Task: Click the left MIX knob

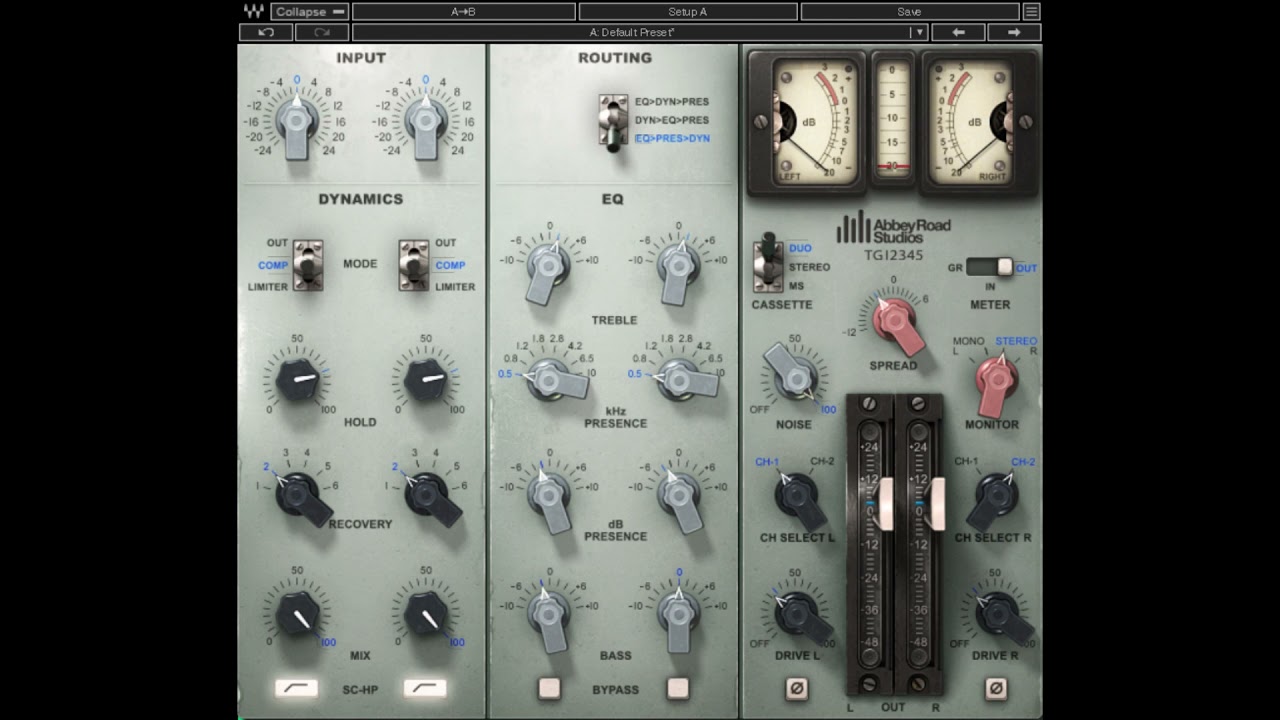Action: [x=297, y=613]
